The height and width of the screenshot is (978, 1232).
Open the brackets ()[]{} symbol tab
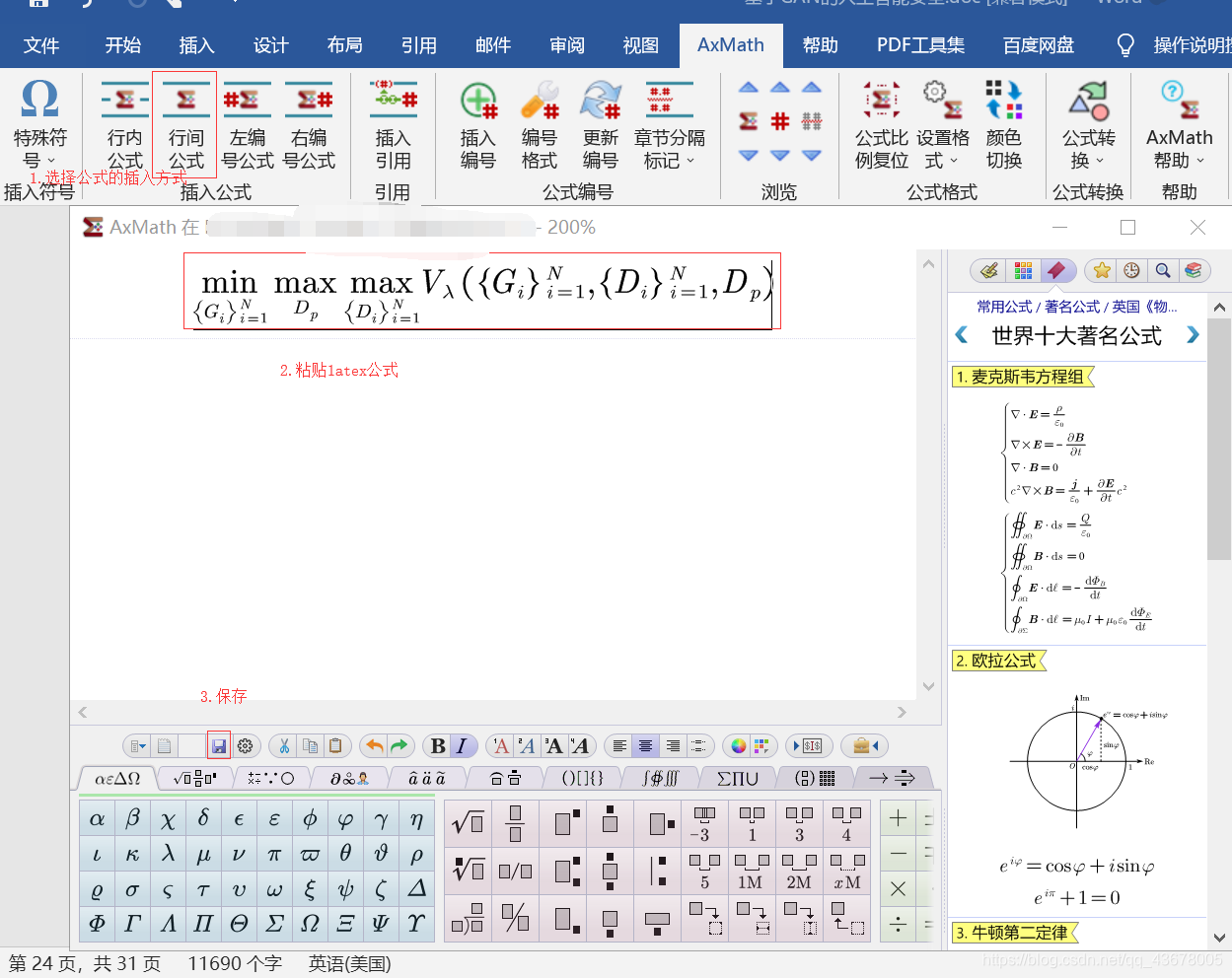pos(582,778)
